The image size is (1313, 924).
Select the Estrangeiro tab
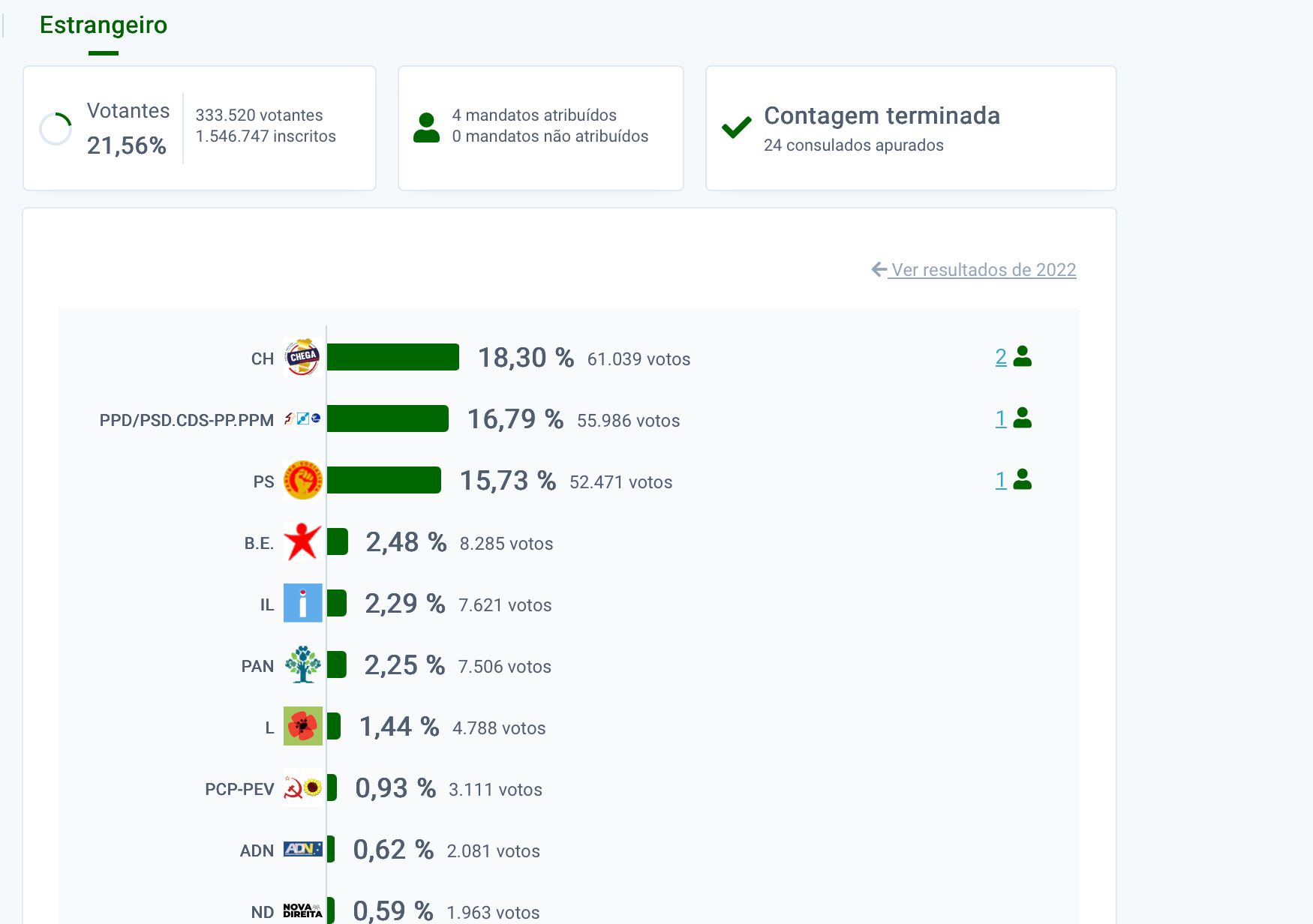pos(104,25)
